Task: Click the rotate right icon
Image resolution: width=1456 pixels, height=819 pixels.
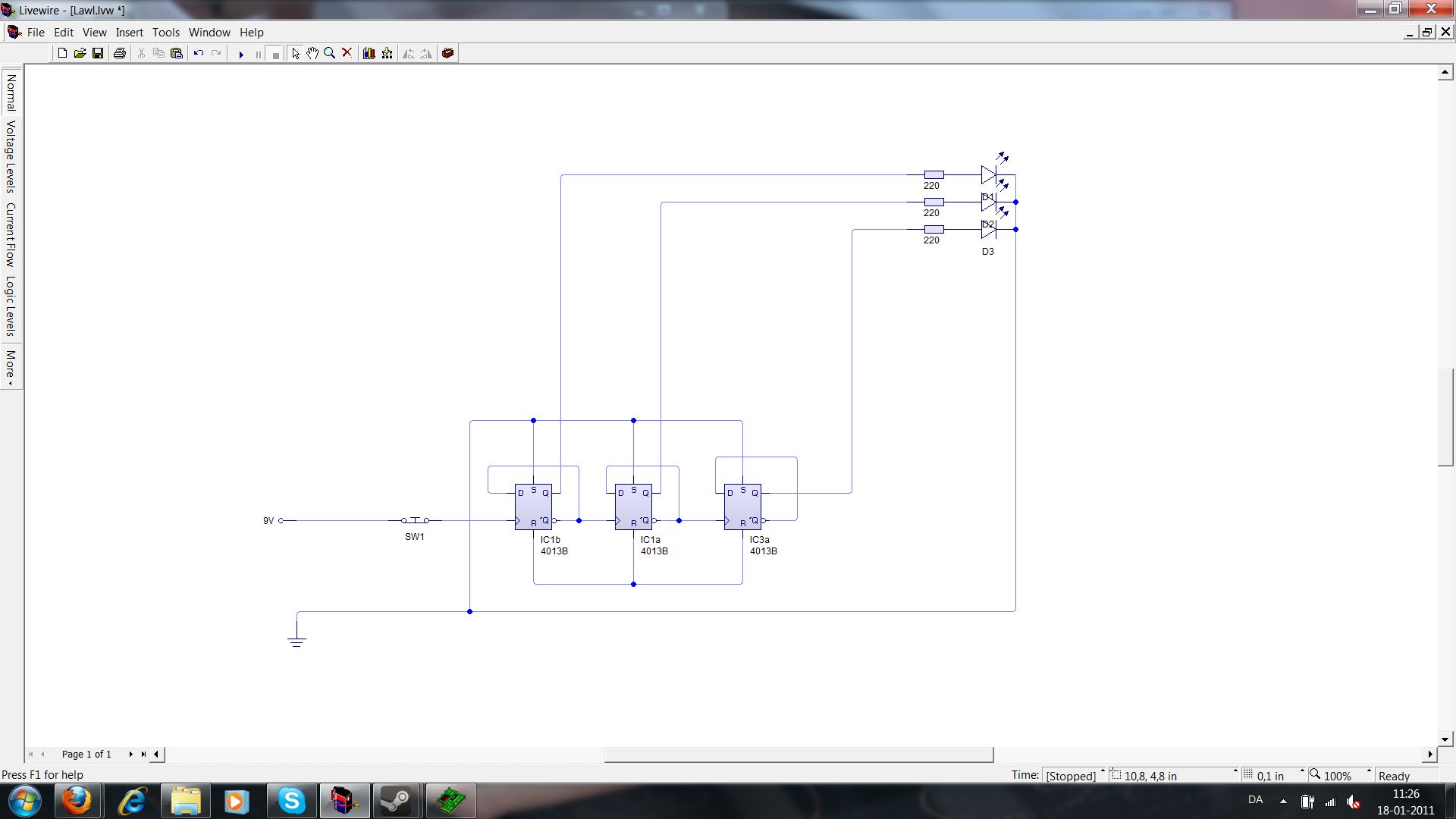Action: [x=426, y=53]
